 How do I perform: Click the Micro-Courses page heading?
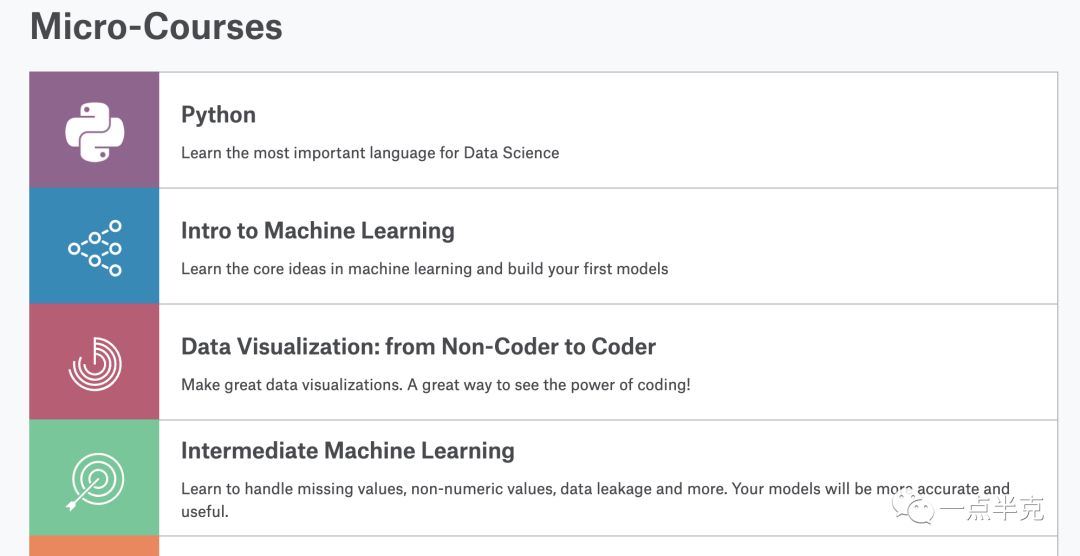(156, 26)
